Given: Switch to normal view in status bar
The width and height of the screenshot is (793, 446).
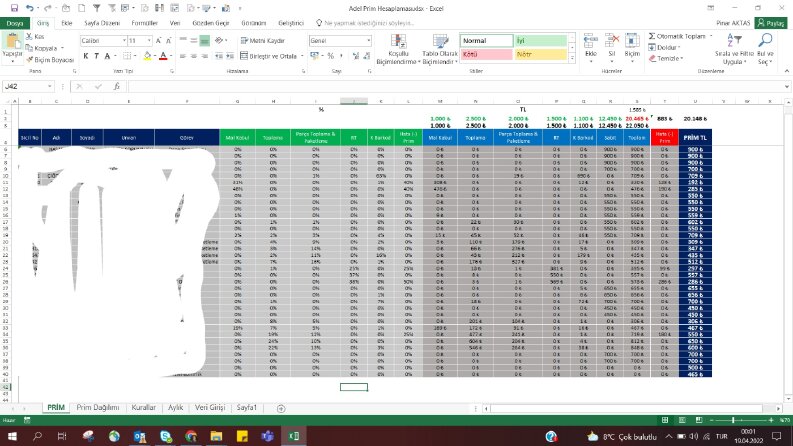Looking at the screenshot, I should (665, 420).
